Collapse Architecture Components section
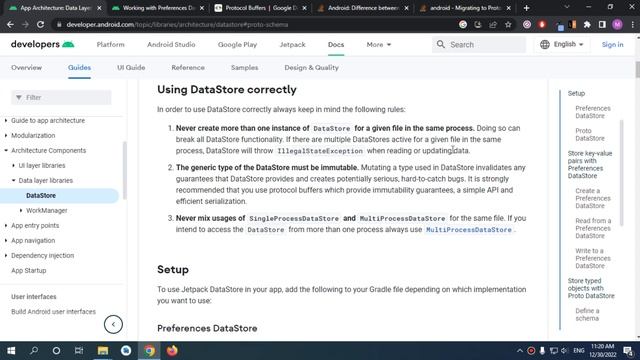The width and height of the screenshot is (640, 360). [6, 151]
